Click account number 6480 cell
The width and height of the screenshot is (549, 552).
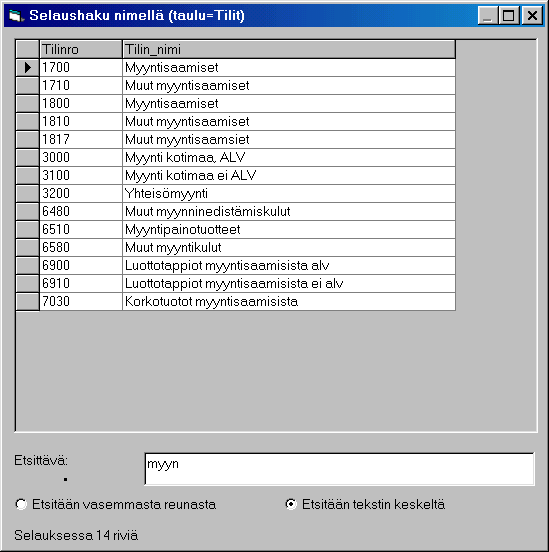click(x=81, y=211)
